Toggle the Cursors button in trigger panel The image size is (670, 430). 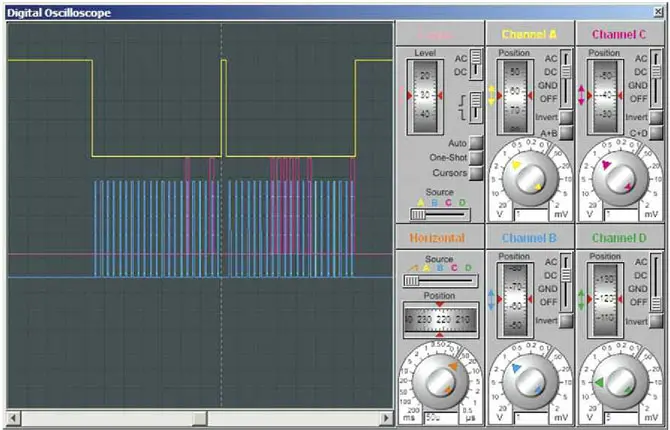[x=477, y=173]
